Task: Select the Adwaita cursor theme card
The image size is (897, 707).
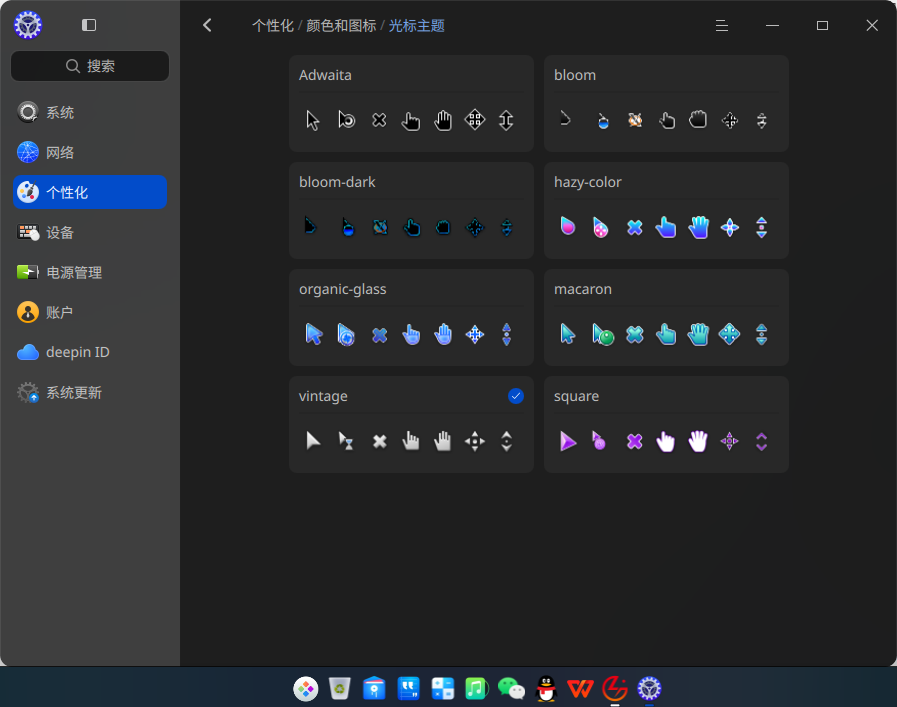Action: 411,104
